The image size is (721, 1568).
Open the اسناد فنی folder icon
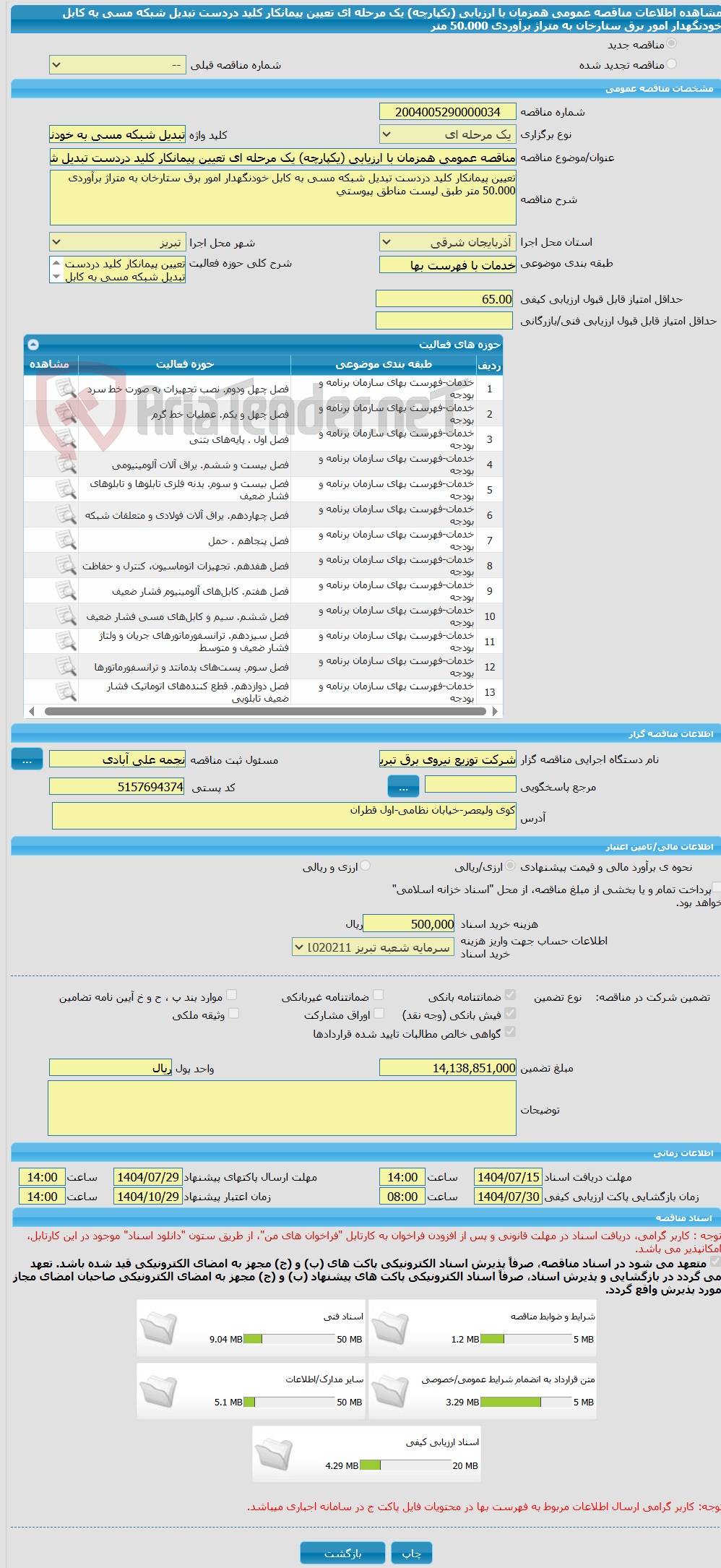click(157, 1327)
